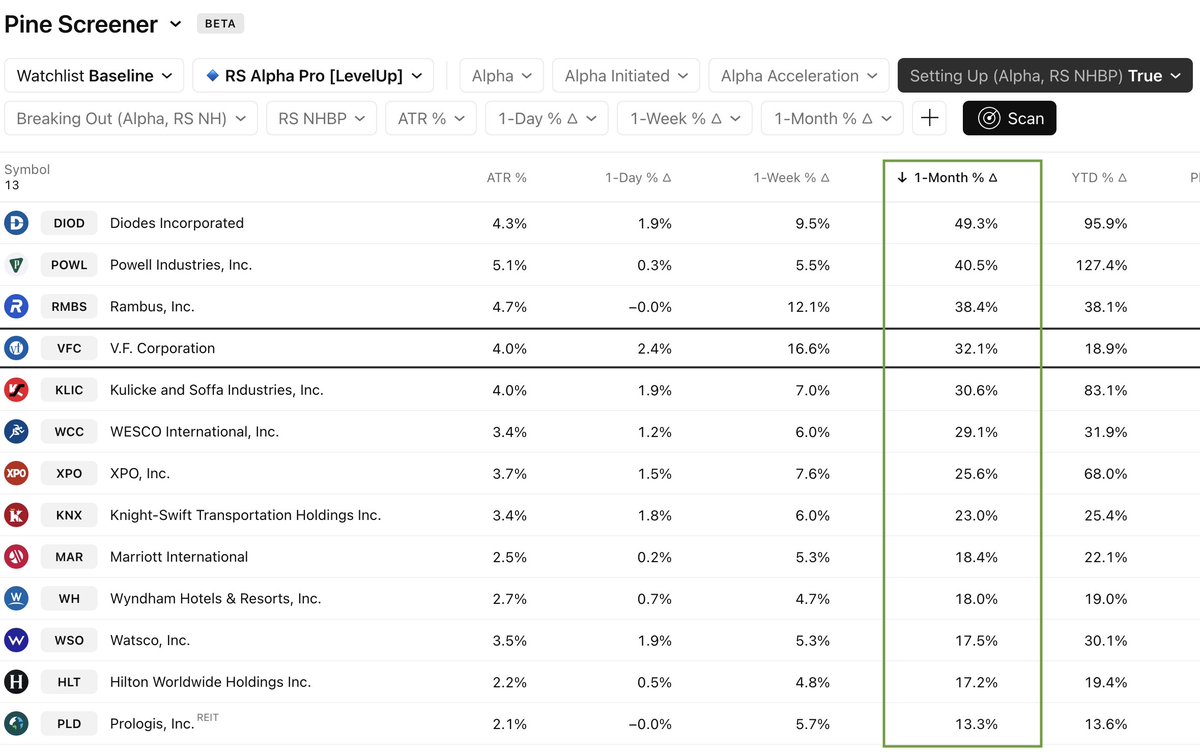The width and height of the screenshot is (1200, 755).
Task: Select the MAR ticker symbol
Action: point(69,557)
